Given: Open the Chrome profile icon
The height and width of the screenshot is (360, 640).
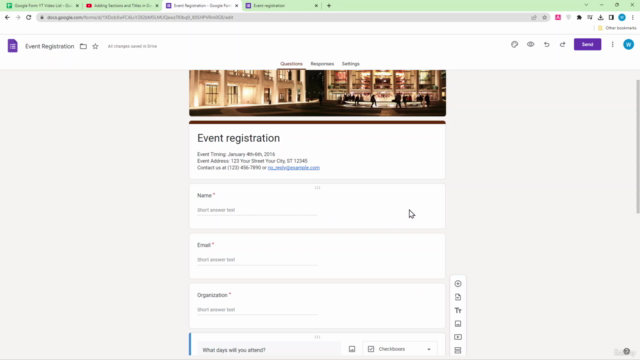Looking at the screenshot, I should pos(622,18).
